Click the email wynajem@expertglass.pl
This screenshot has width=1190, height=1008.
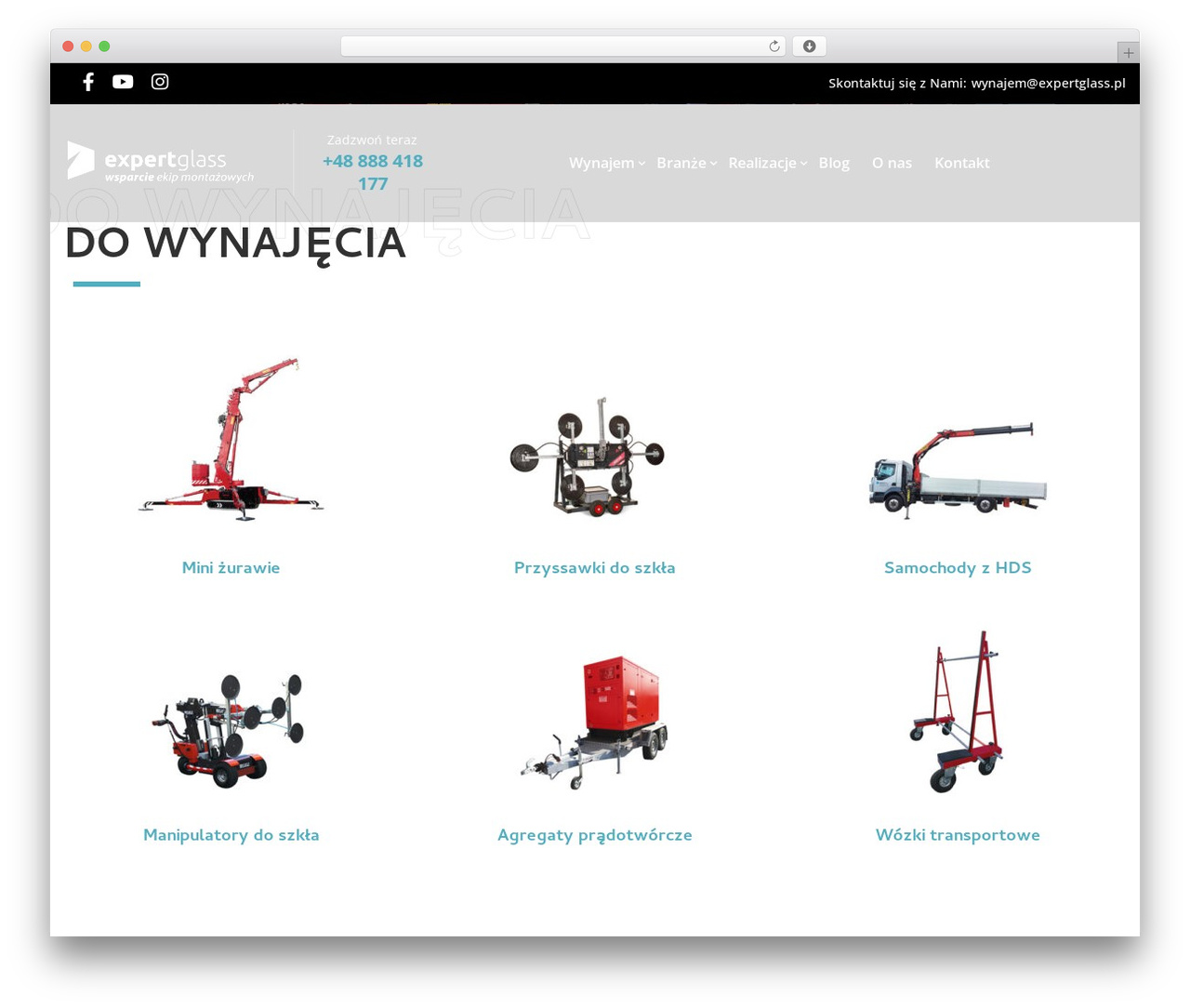1049,83
